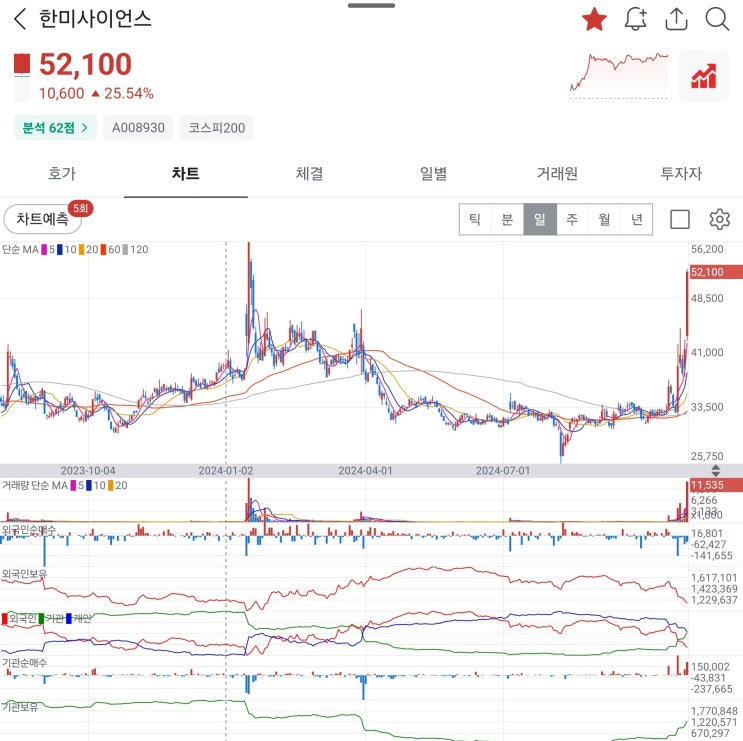Viewport: 743px width, 741px height.
Task: Switch to the 체결 tab
Action: (309, 173)
